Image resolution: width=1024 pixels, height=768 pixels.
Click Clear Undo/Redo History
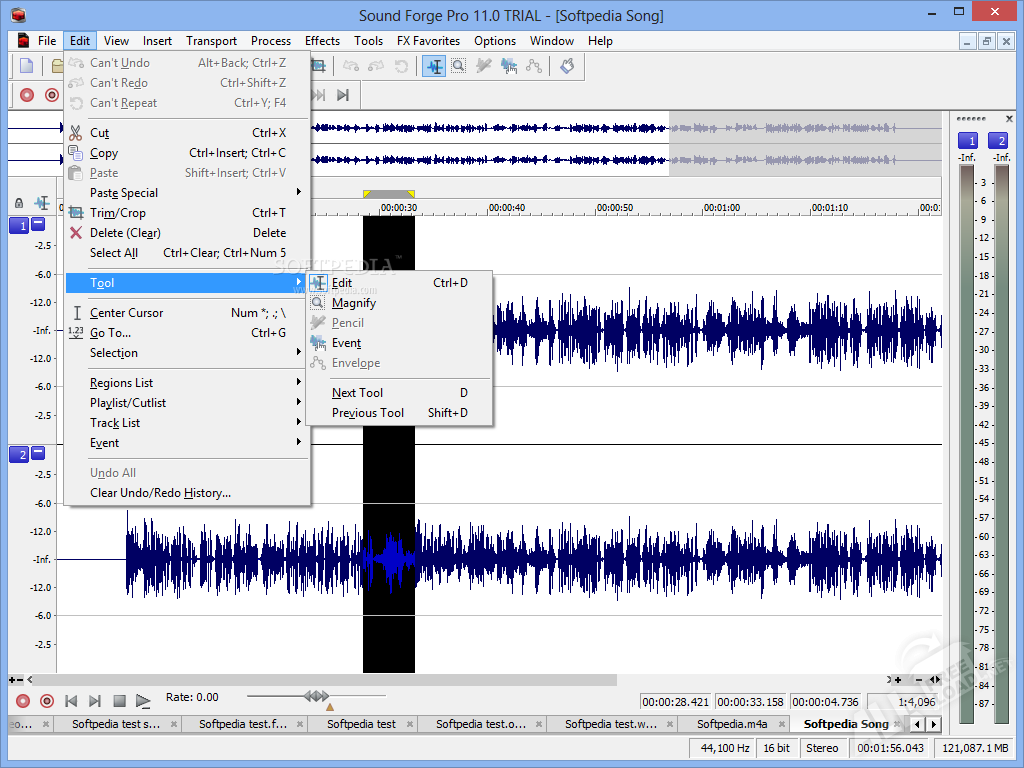click(160, 493)
